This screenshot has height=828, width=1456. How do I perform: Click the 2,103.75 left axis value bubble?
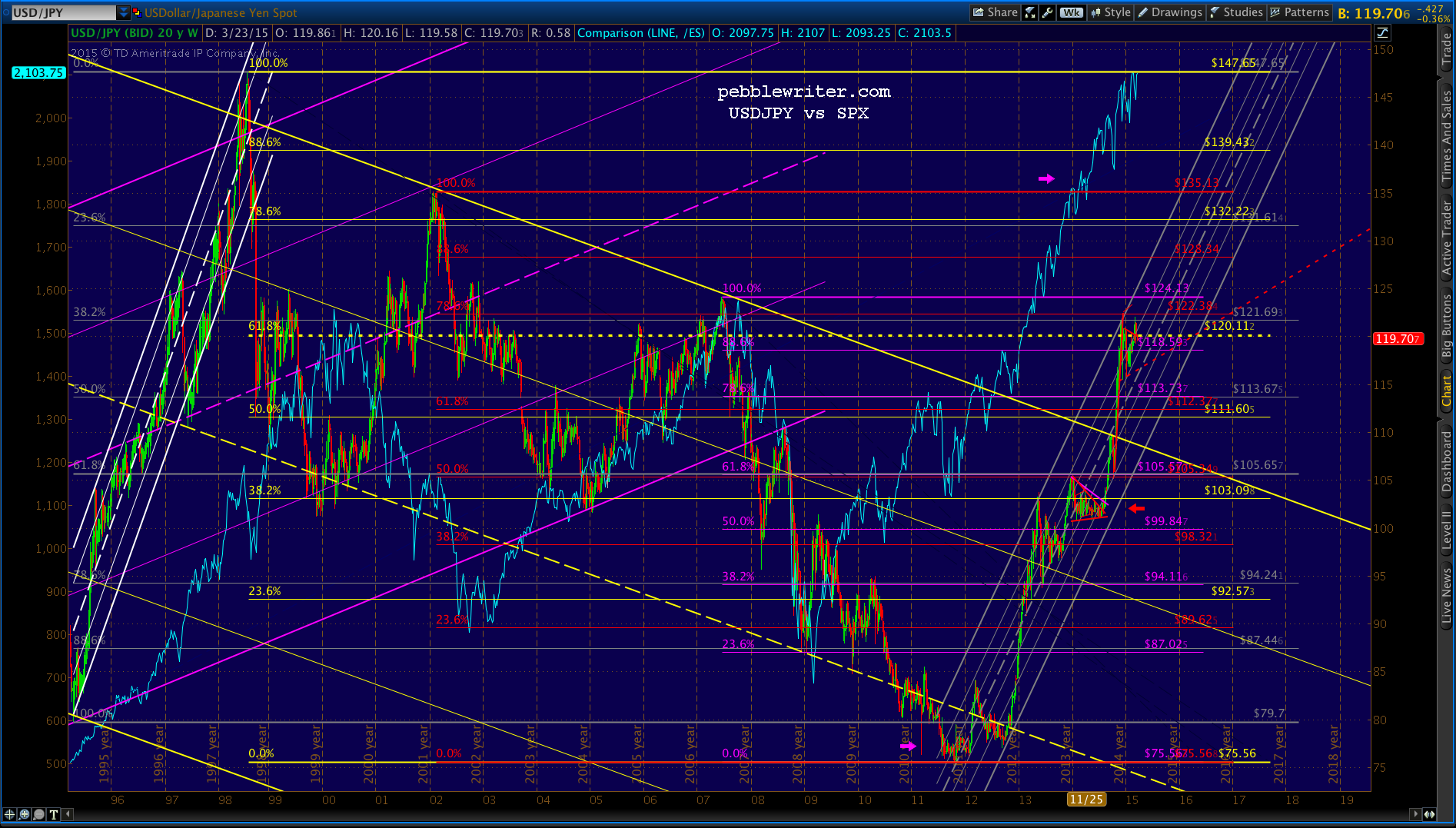pyautogui.click(x=38, y=73)
